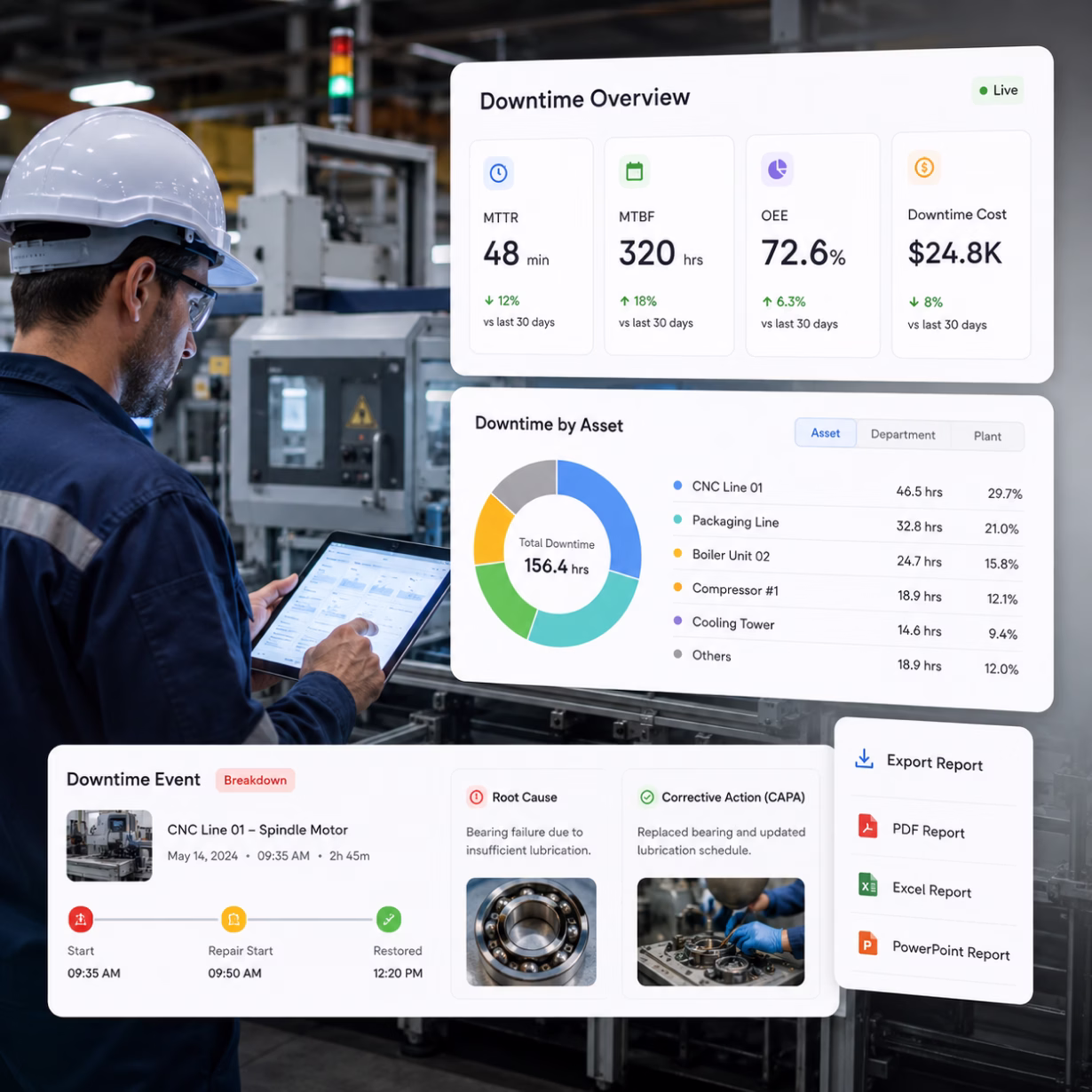Click the Corrective Action checkmark icon

[647, 797]
